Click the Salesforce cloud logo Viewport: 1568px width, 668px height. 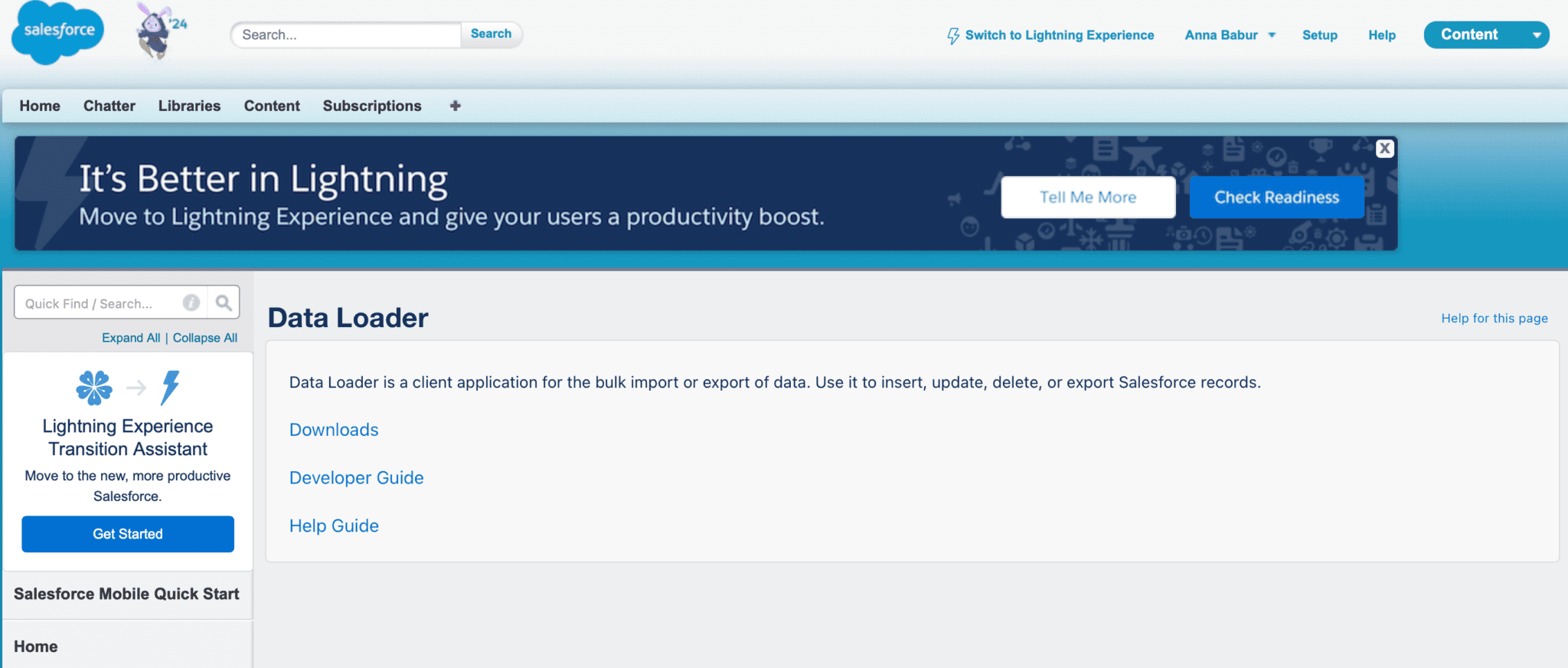(x=58, y=32)
